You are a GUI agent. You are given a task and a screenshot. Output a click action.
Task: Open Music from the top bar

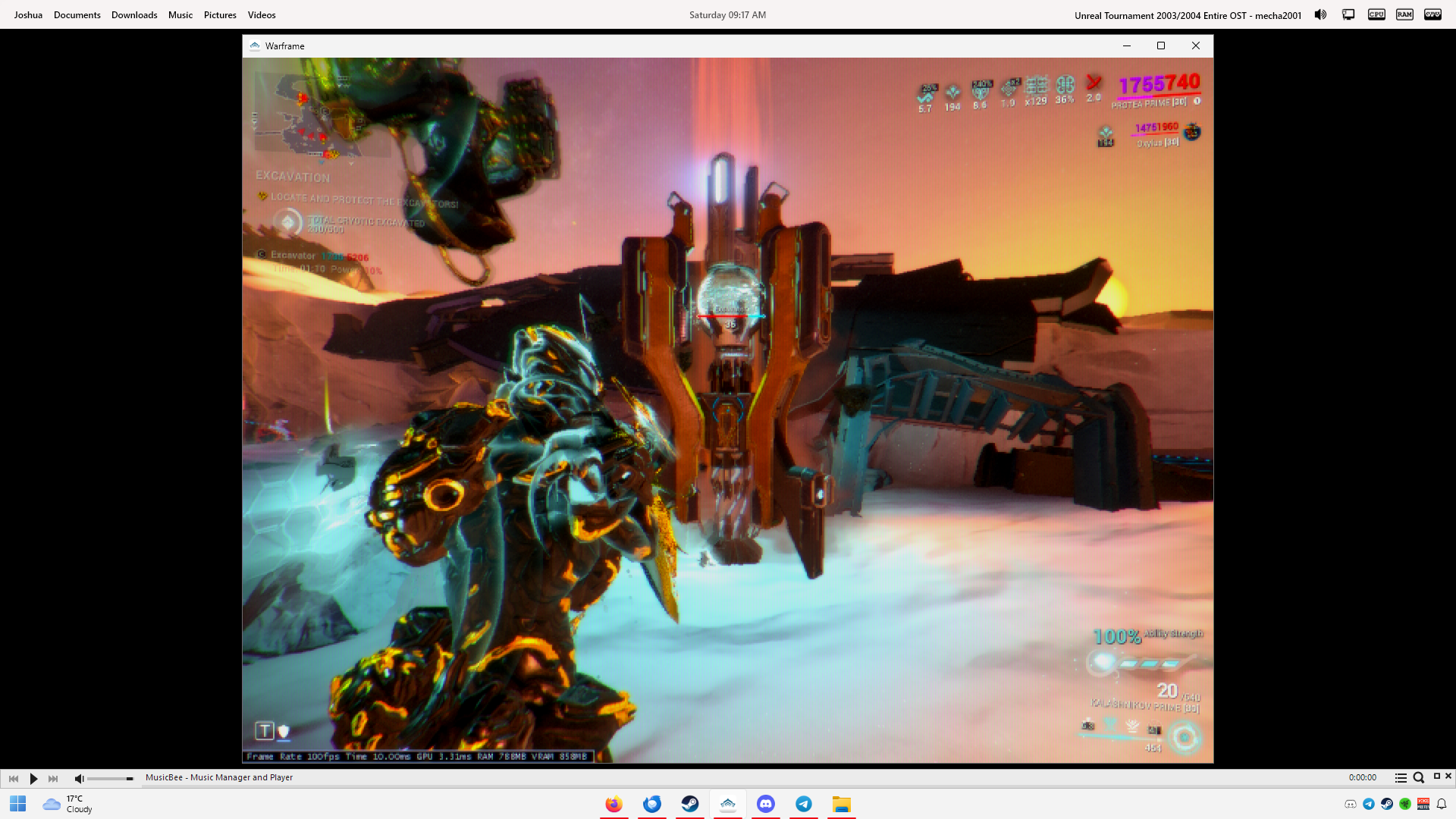point(180,14)
